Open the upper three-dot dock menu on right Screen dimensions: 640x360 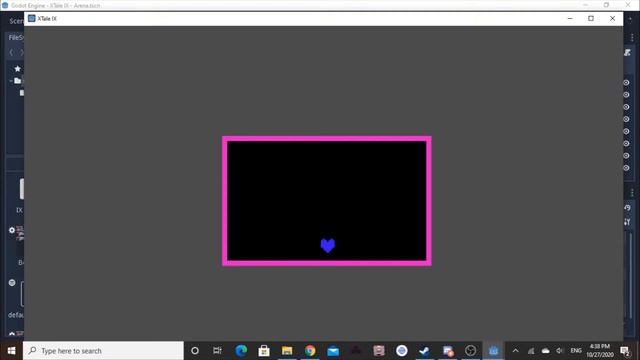click(x=632, y=38)
